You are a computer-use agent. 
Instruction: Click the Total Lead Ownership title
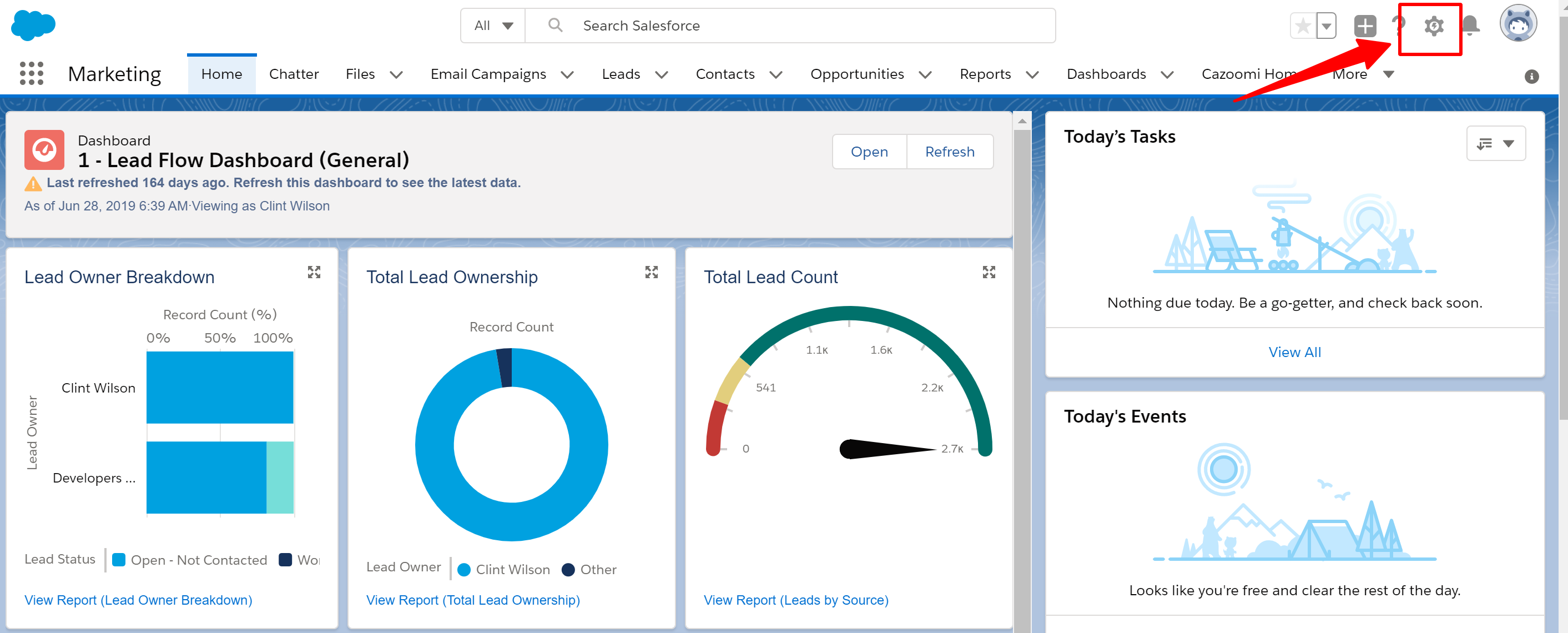tap(452, 277)
